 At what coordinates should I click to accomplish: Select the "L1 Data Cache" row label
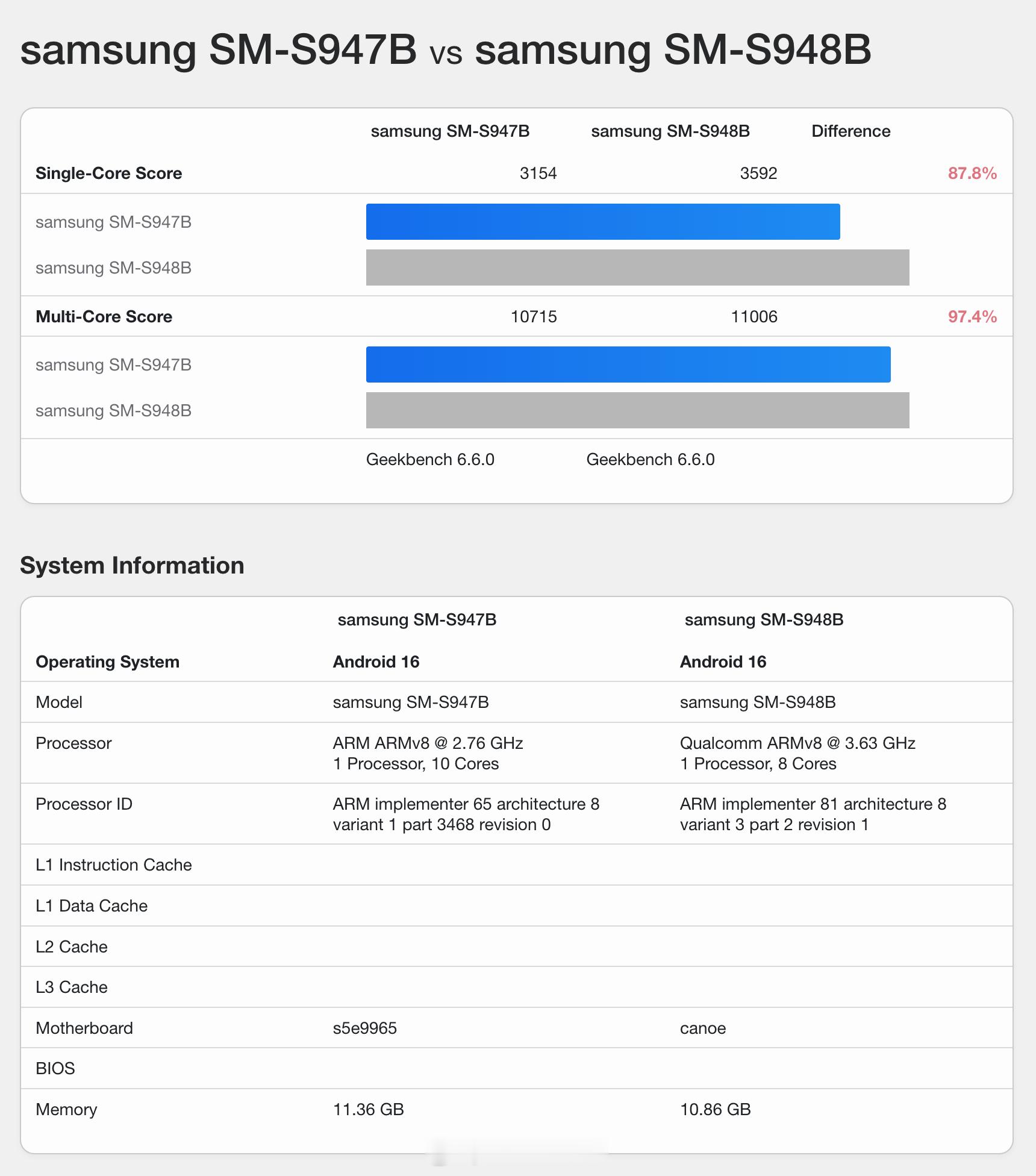click(x=92, y=906)
